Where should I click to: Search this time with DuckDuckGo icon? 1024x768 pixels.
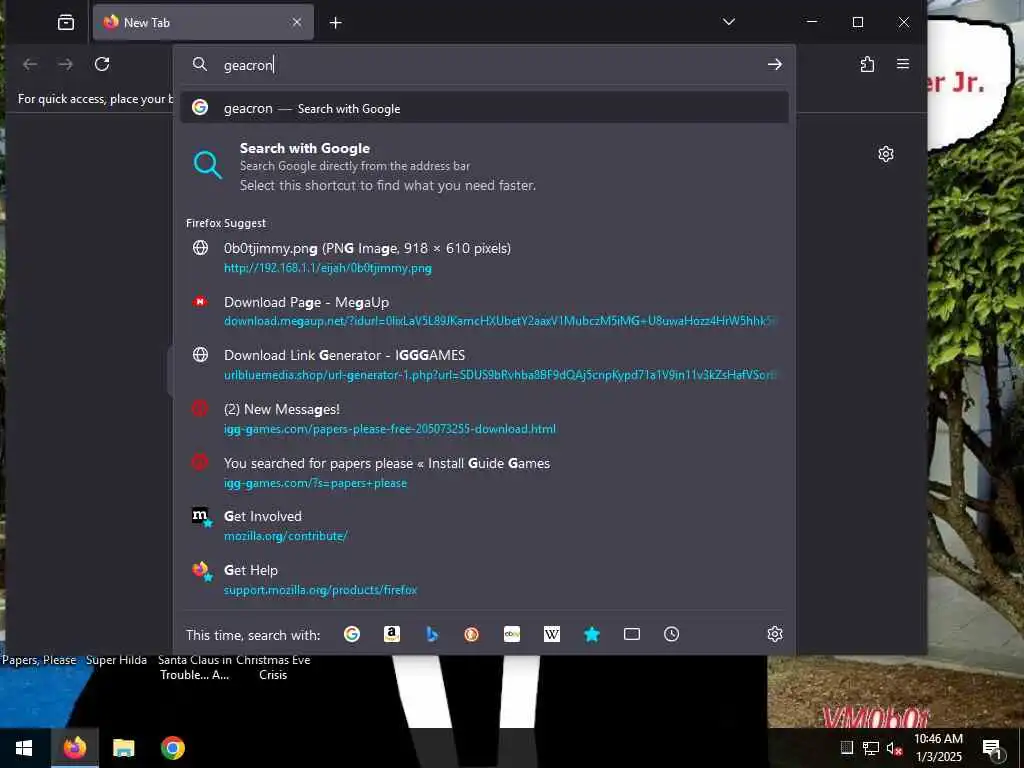click(472, 634)
